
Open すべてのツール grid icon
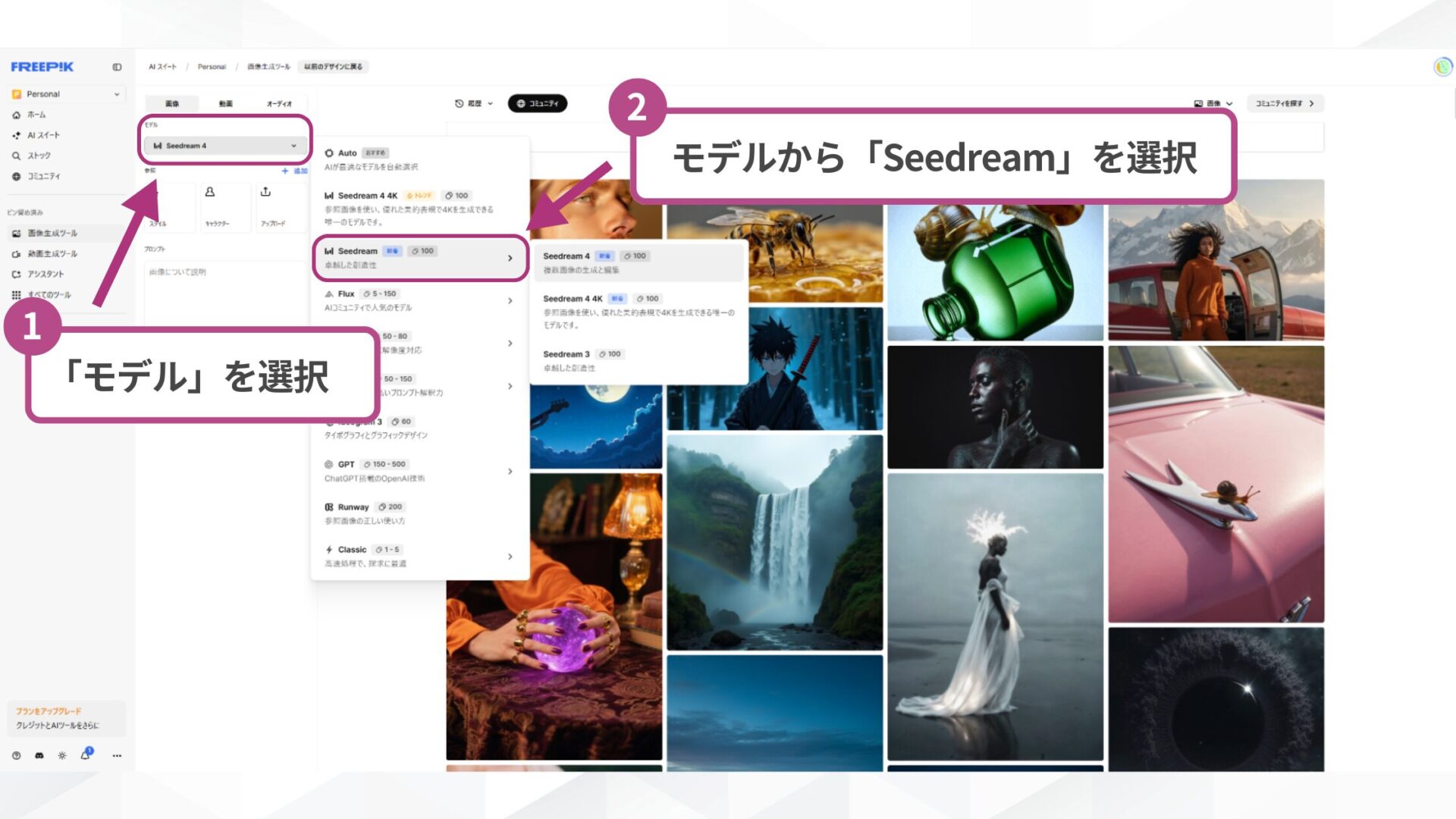(17, 295)
